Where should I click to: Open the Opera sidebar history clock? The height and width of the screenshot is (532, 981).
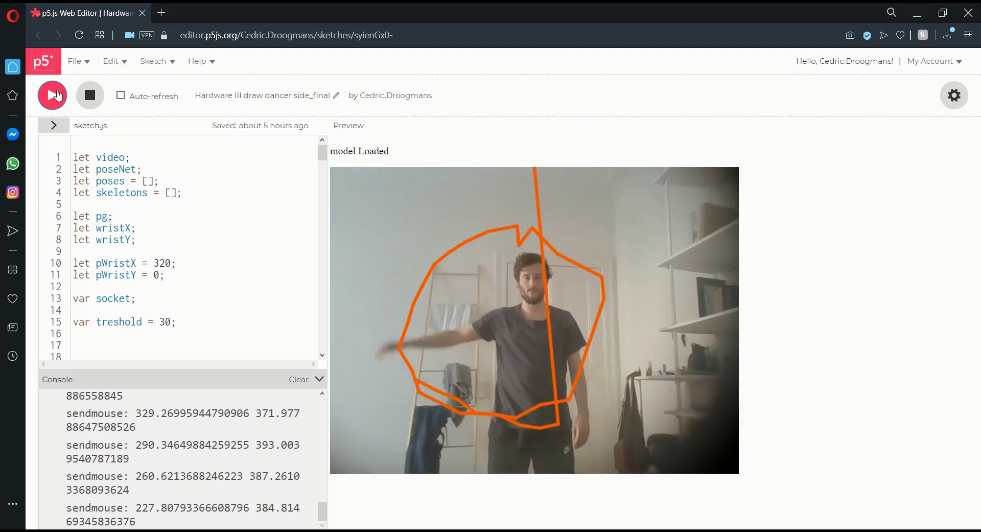(13, 356)
